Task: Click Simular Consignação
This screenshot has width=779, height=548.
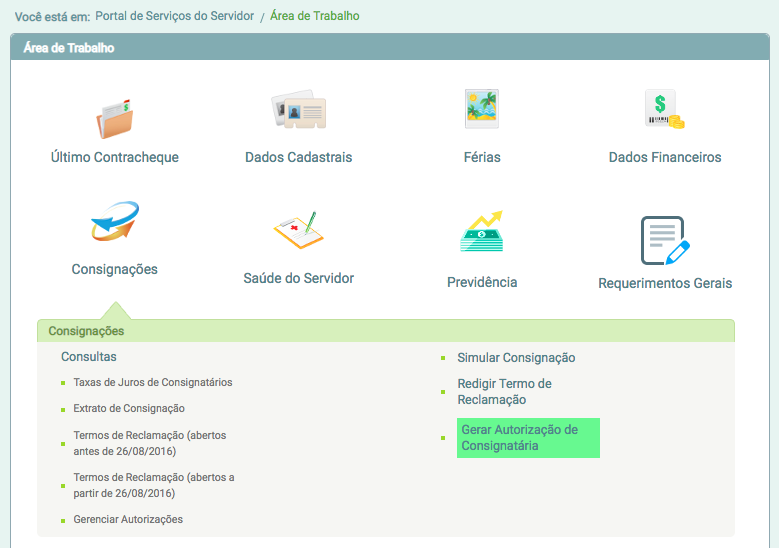Action: 516,358
